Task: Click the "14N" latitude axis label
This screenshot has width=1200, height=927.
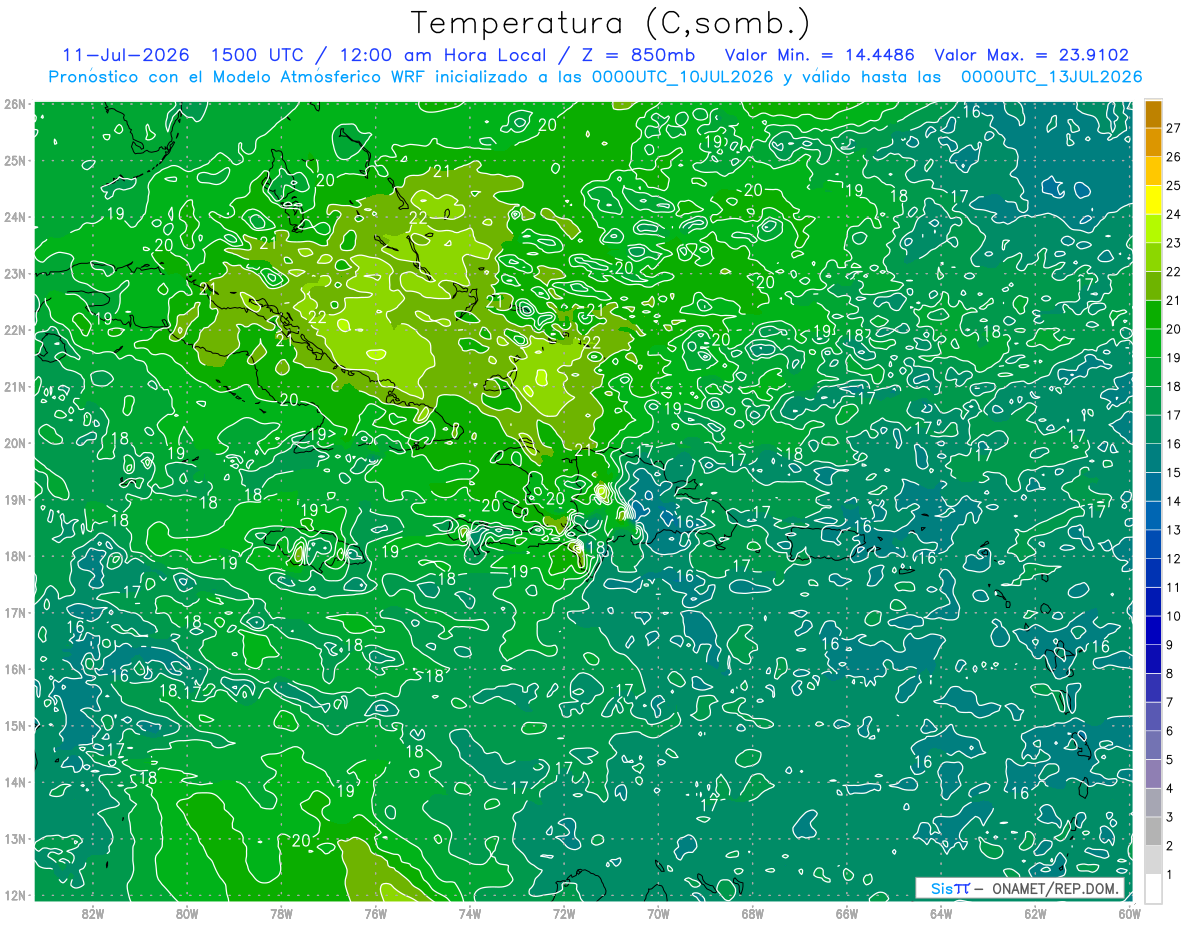Action: (x=15, y=782)
